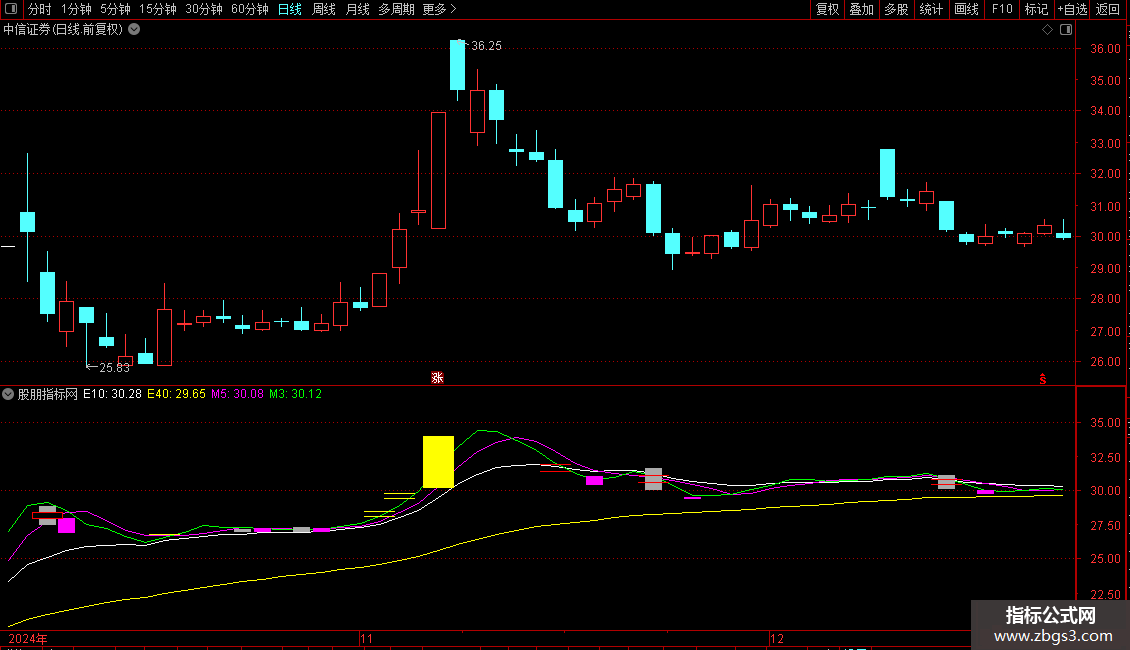The width and height of the screenshot is (1130, 650).
Task: Open dropdown beside 股朋指标网 indicator
Action: coord(8,394)
